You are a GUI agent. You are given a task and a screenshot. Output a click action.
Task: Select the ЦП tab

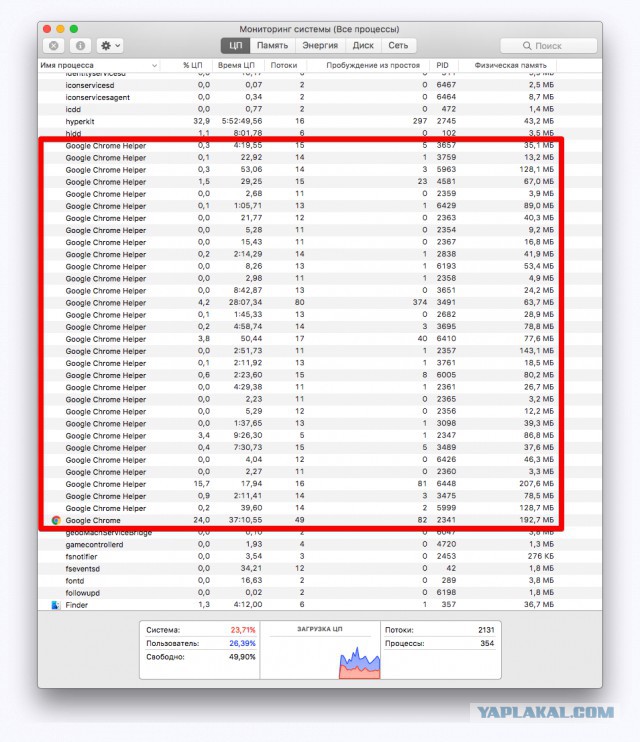point(235,45)
